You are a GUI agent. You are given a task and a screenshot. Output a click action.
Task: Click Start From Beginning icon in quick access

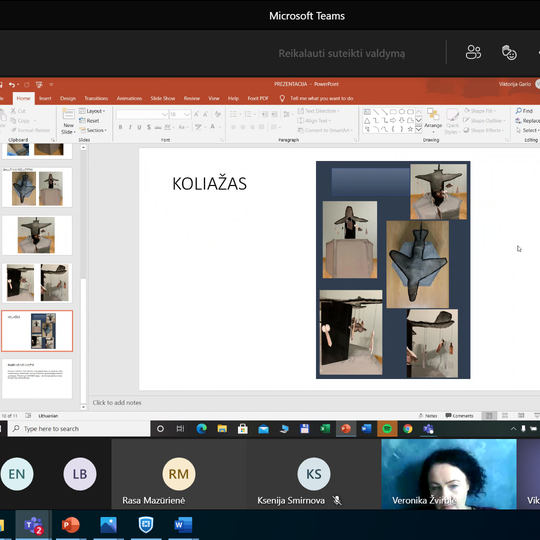pyautogui.click(x=39, y=84)
